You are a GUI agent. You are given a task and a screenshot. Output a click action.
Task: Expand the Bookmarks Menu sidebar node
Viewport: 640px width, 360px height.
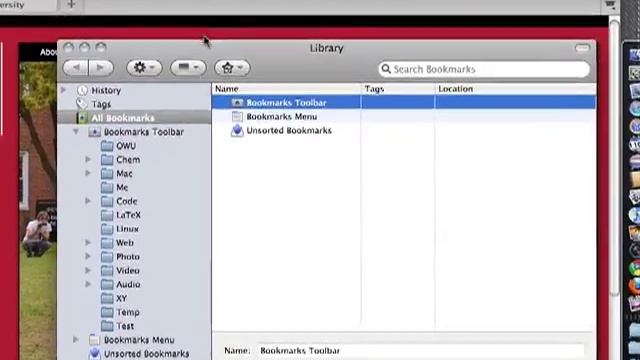76,340
